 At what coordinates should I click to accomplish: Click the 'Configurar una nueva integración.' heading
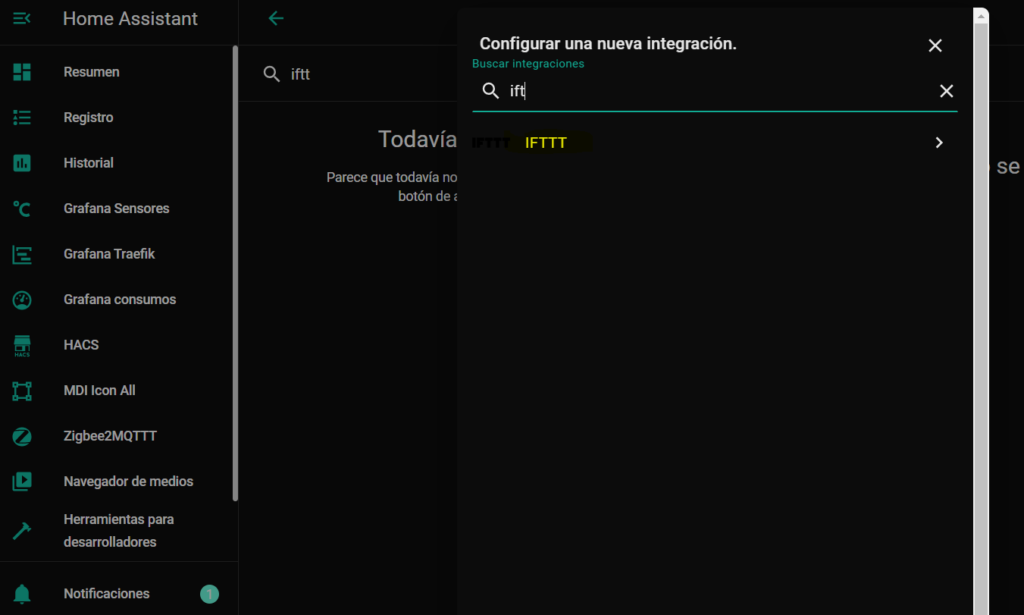point(608,44)
